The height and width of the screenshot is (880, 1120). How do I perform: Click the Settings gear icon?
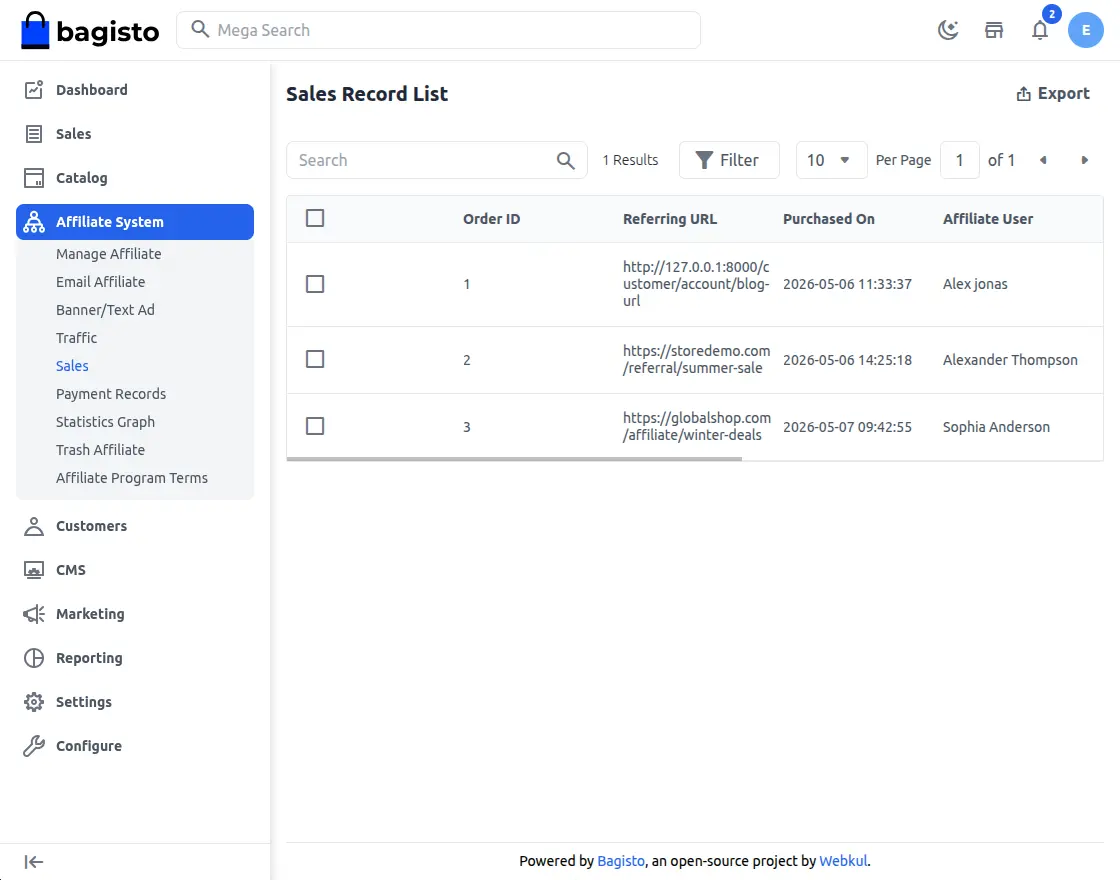[34, 702]
